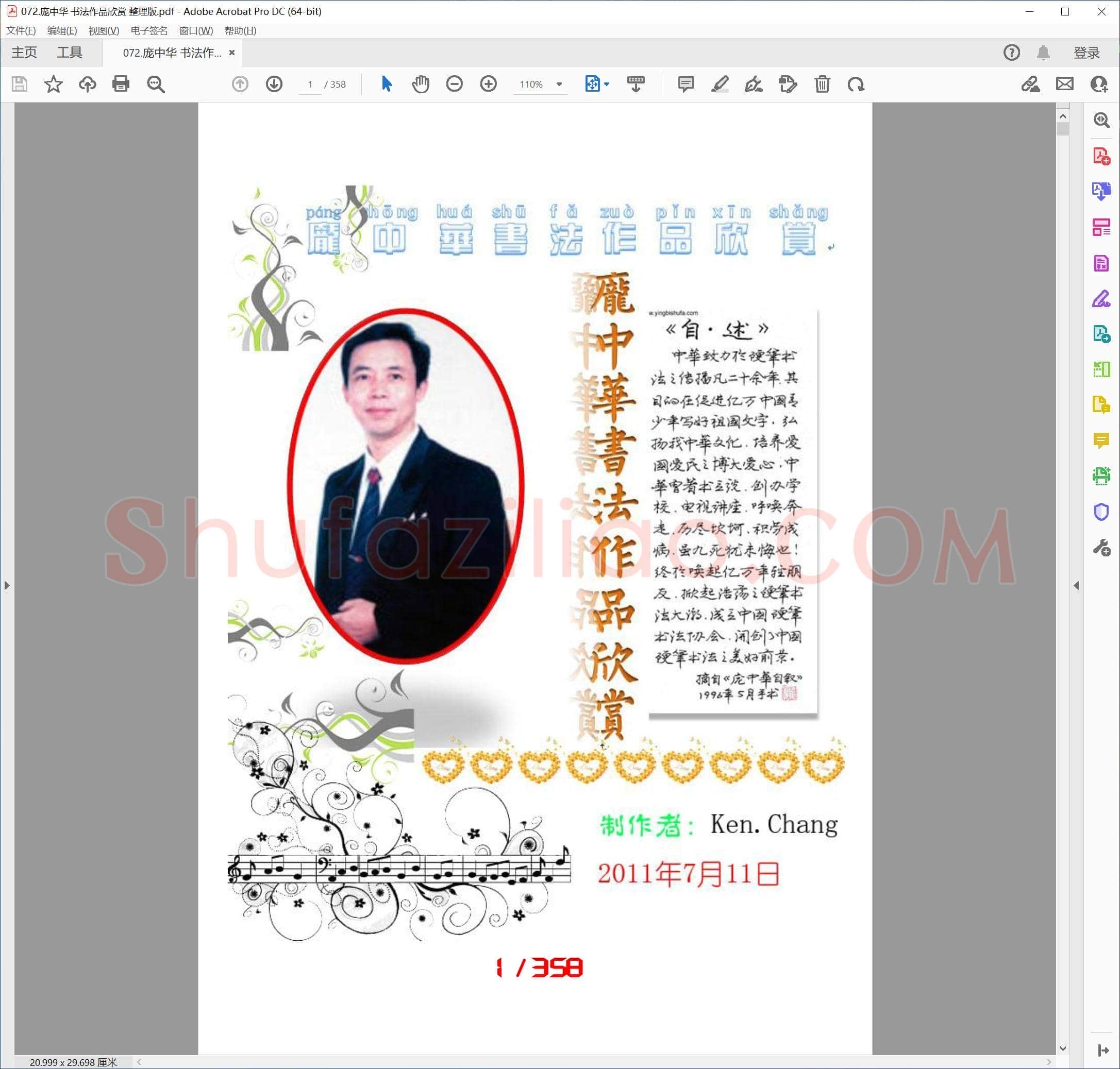Open search tool in right panel
Image resolution: width=1120 pixels, height=1069 pixels.
(1101, 120)
